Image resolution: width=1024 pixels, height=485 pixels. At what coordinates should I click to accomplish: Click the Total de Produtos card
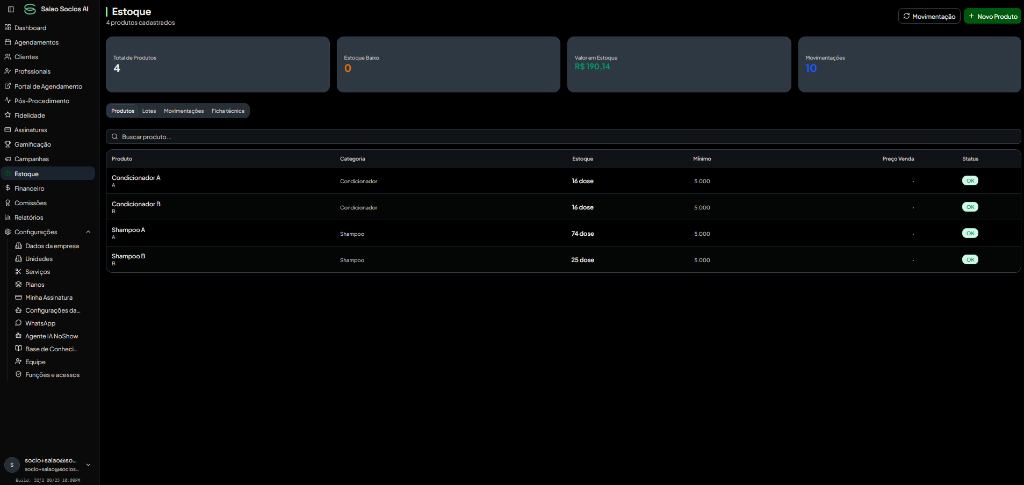tap(218, 64)
